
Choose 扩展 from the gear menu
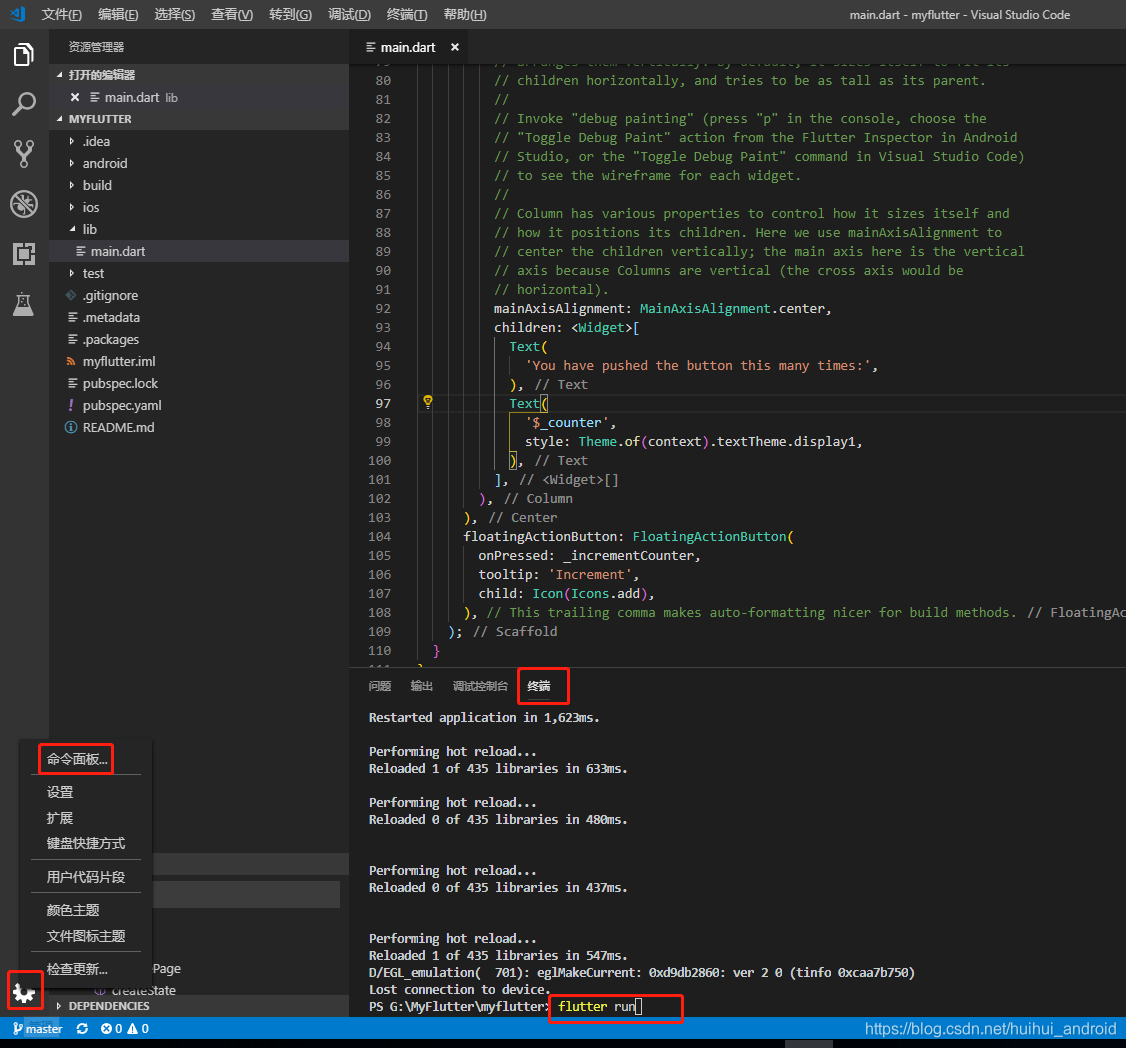coord(60,818)
